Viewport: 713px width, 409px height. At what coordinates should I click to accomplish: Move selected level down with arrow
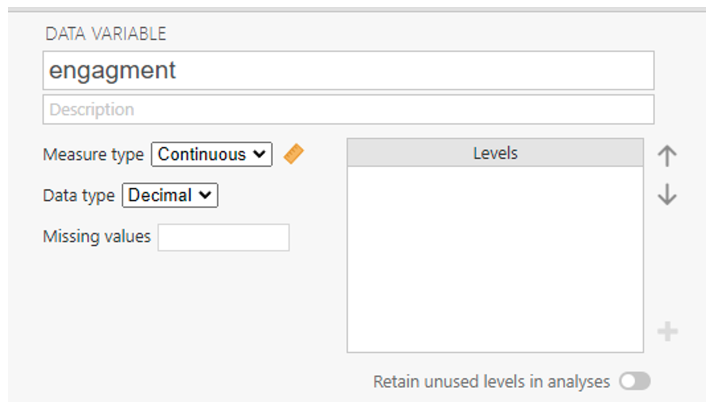point(667,195)
